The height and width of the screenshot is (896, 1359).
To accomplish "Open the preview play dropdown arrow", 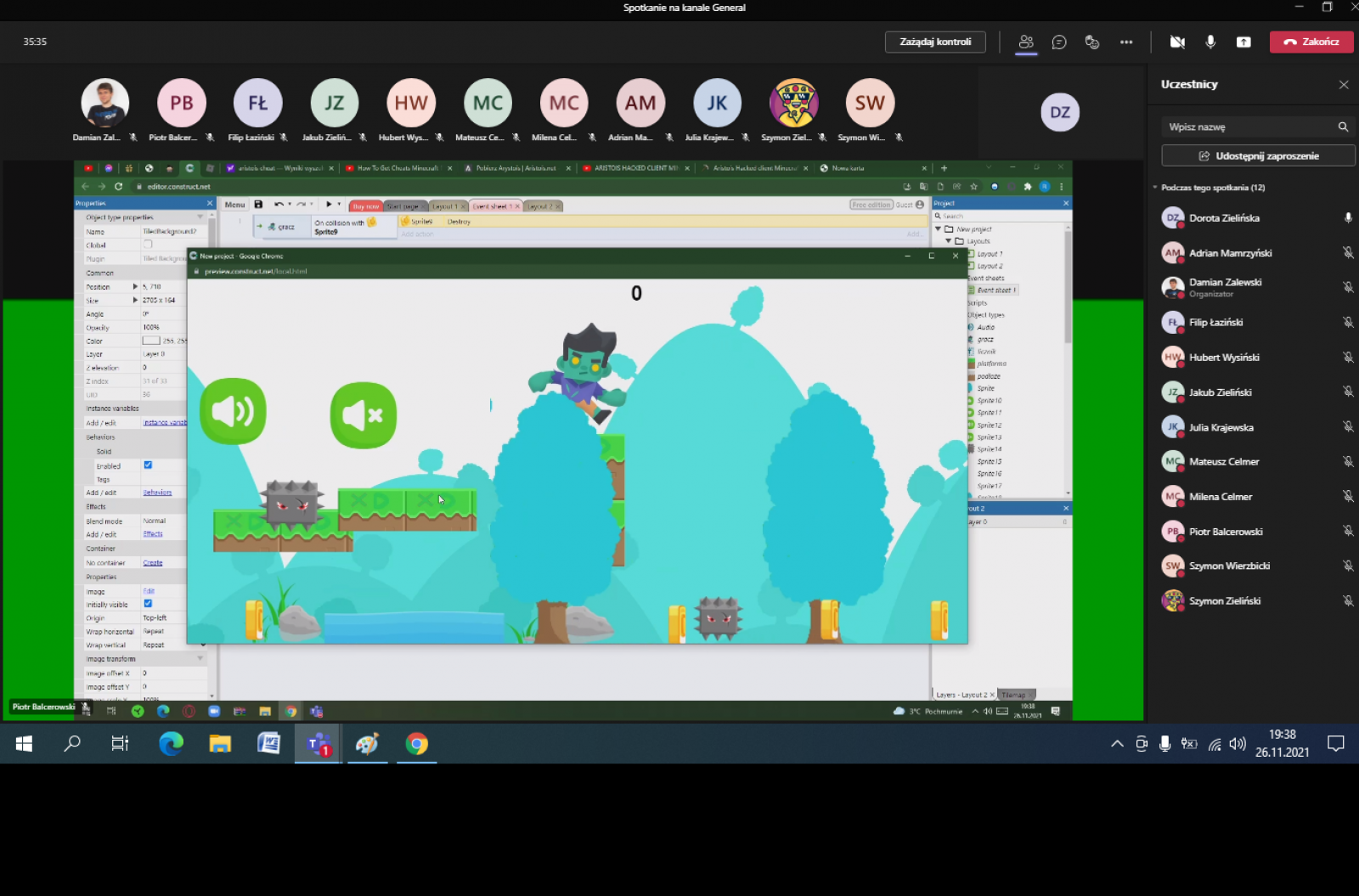I will coord(339,205).
